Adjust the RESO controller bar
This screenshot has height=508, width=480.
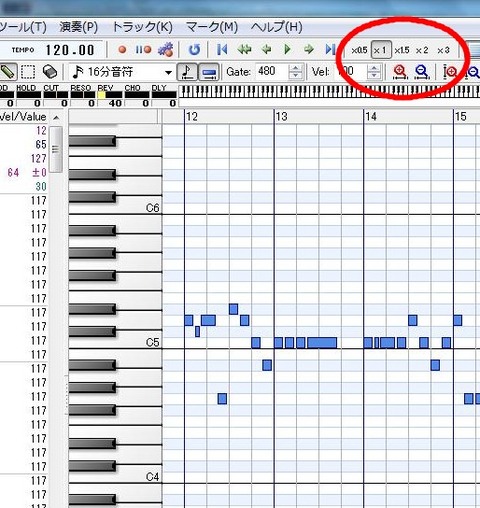point(83,95)
